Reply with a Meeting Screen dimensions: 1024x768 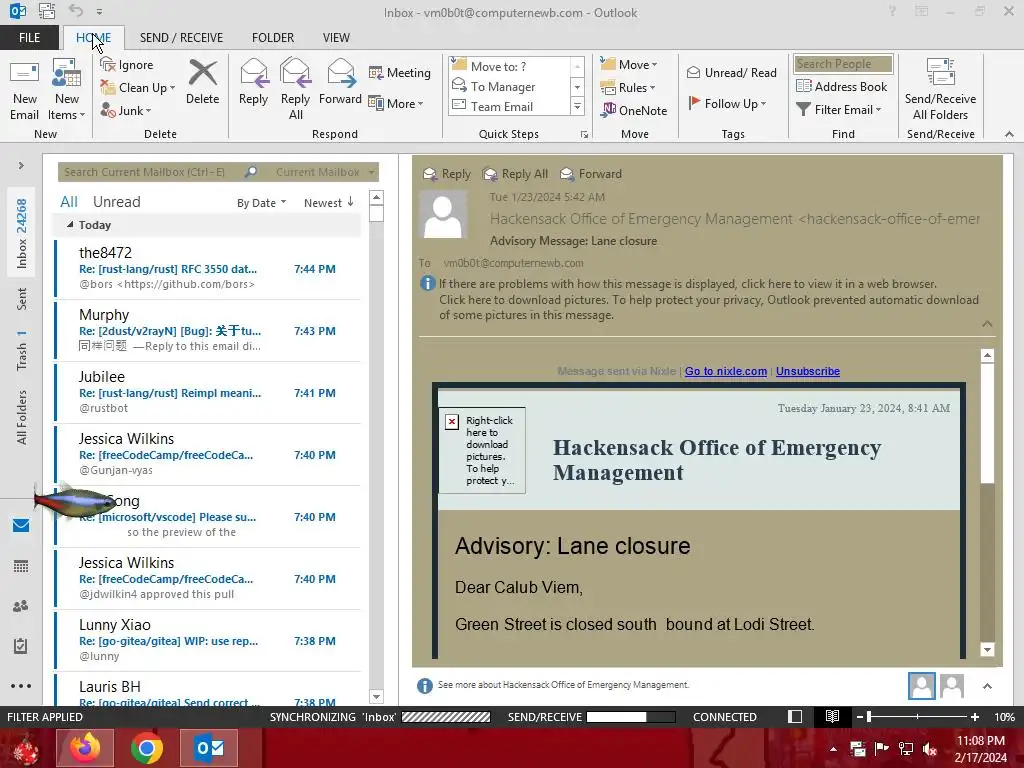click(400, 72)
